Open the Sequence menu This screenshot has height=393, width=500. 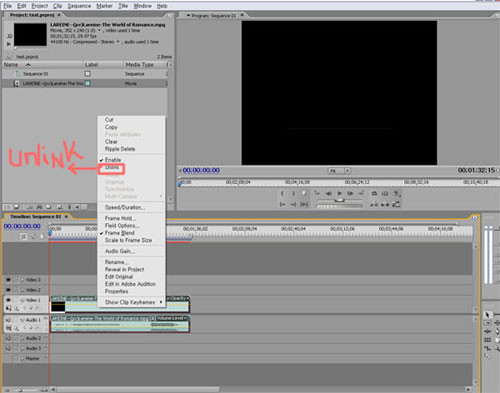point(79,6)
